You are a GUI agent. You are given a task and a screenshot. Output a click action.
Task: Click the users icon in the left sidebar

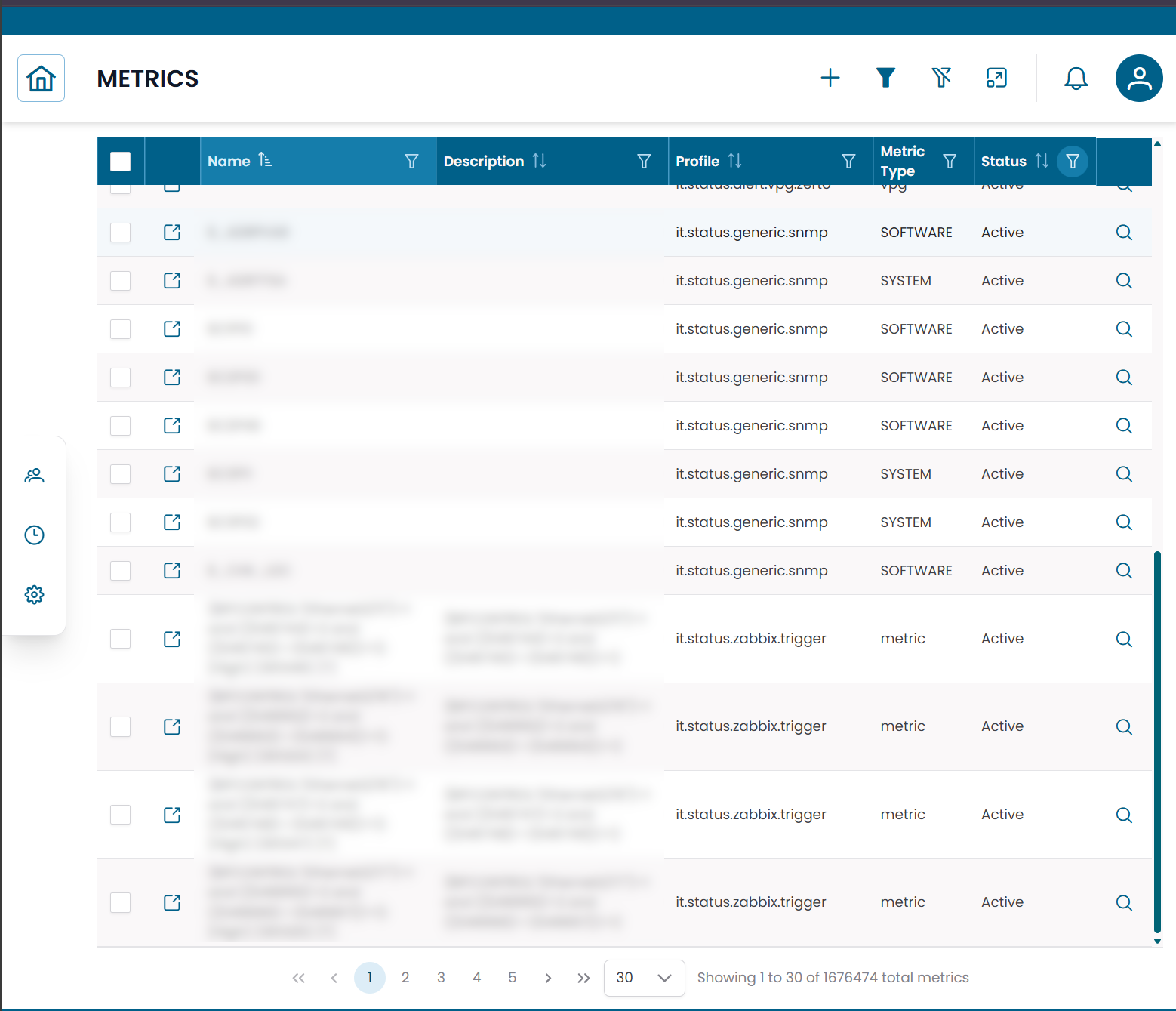point(34,475)
